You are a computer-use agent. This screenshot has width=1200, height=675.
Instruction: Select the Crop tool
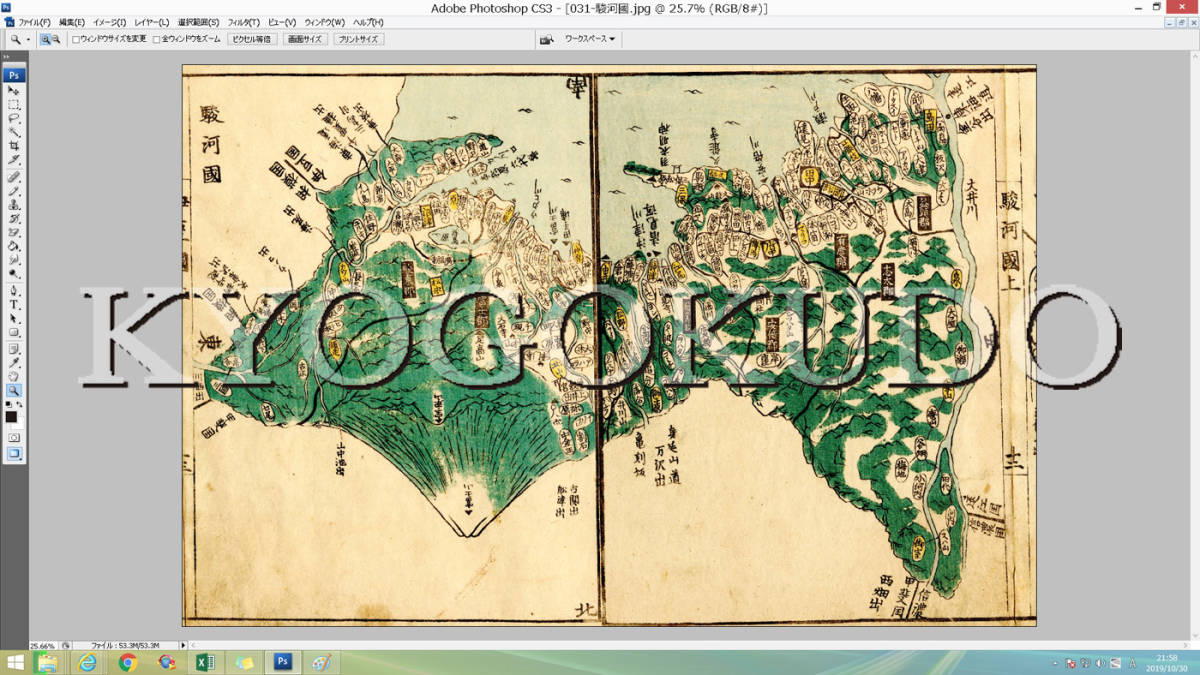[x=14, y=146]
